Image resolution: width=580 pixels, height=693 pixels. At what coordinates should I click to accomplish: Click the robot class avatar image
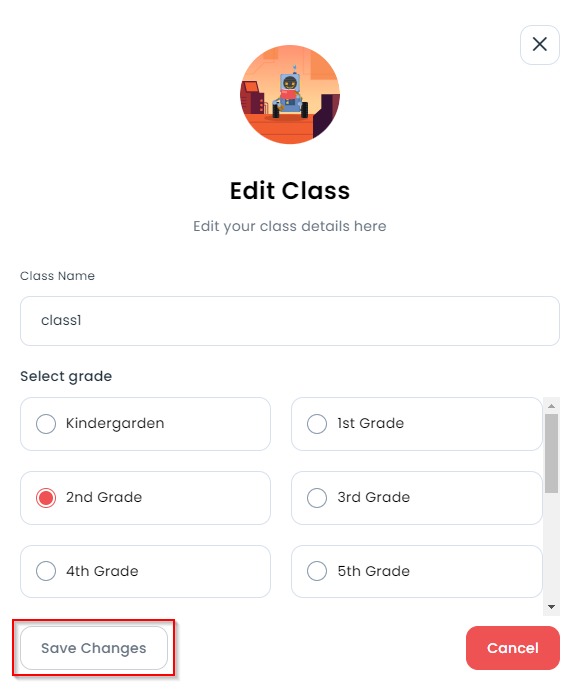(x=290, y=95)
